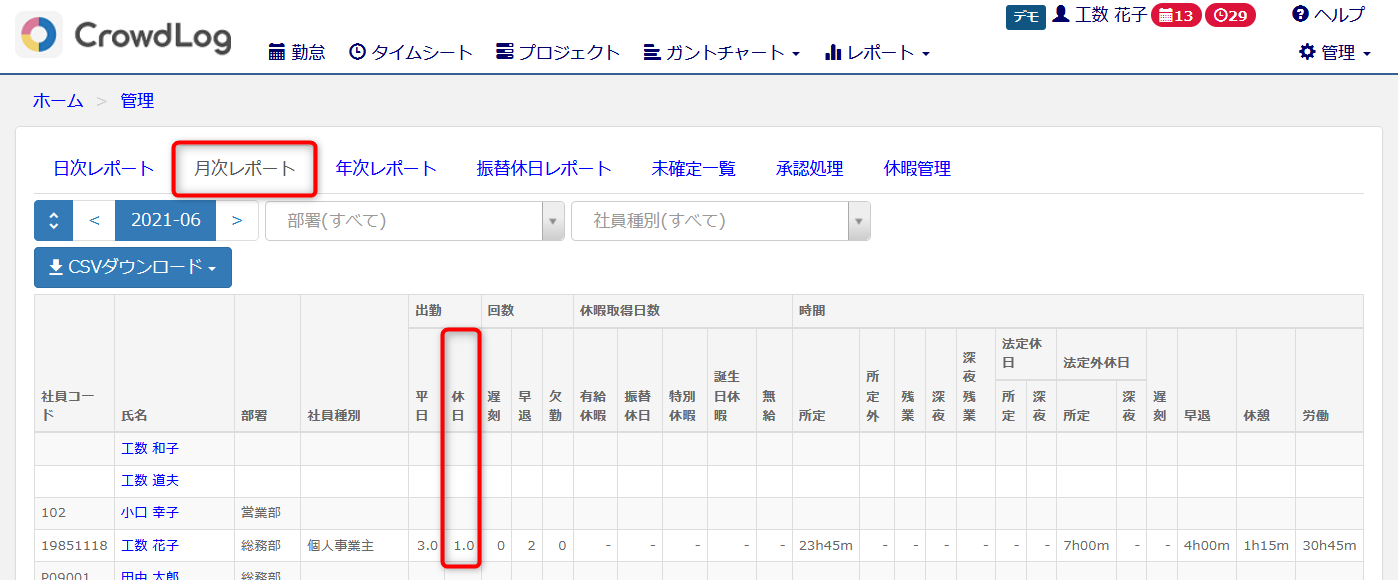Open the 勤怠 attendance menu item
This screenshot has height=580, width=1398.
tap(297, 52)
